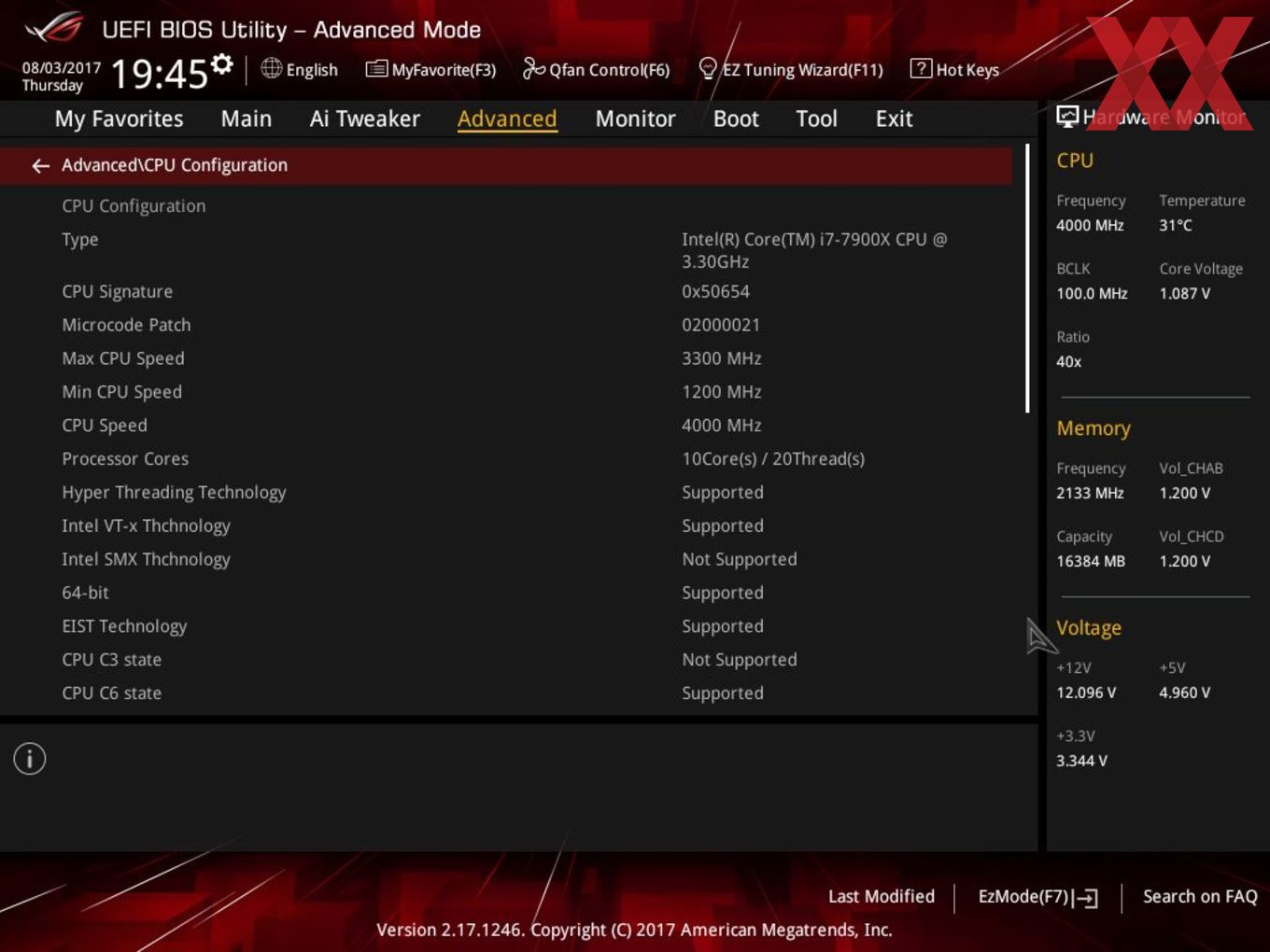The image size is (1270, 952).
Task: Click the info circle icon
Action: [30, 759]
